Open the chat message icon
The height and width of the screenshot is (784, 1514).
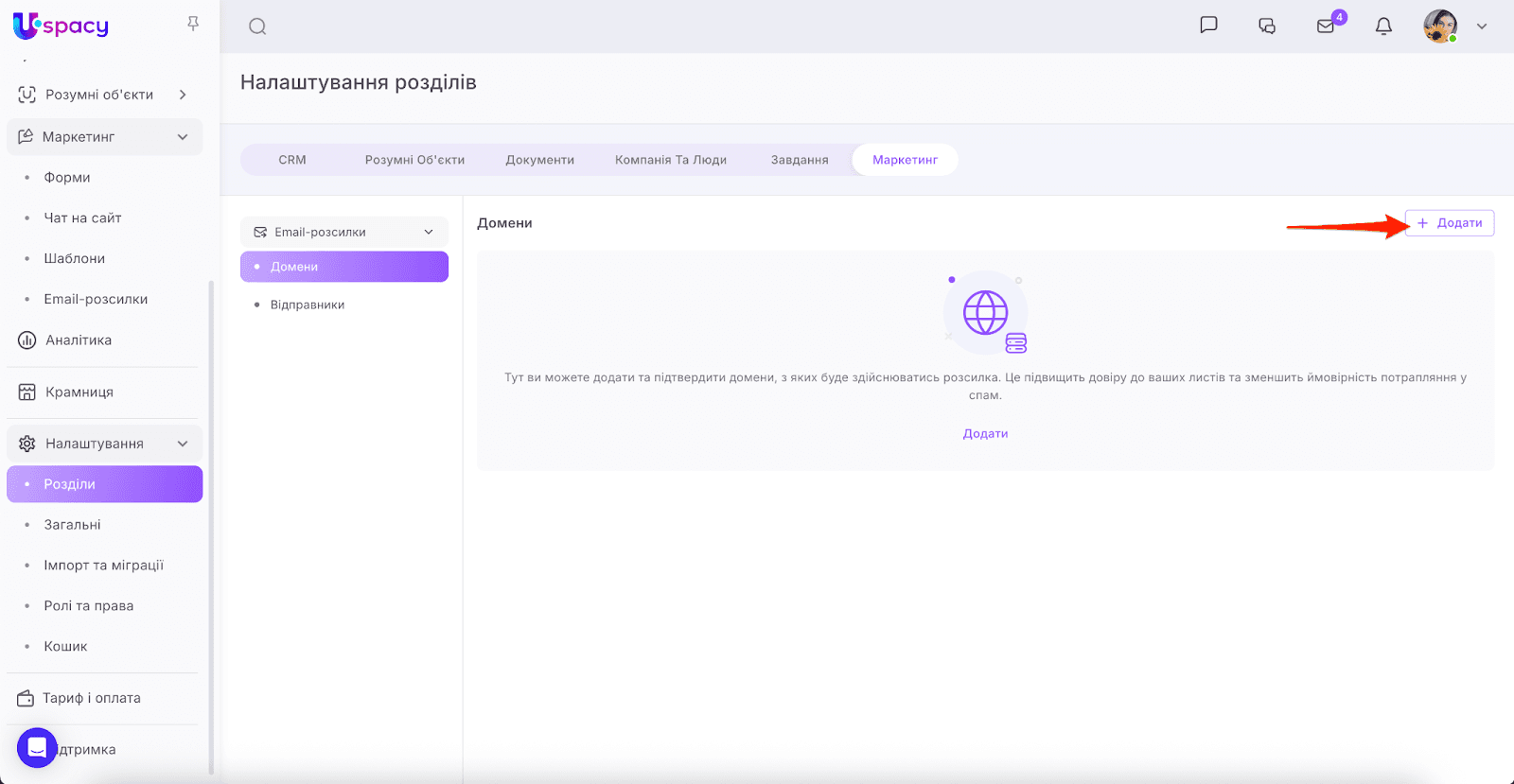point(1208,26)
